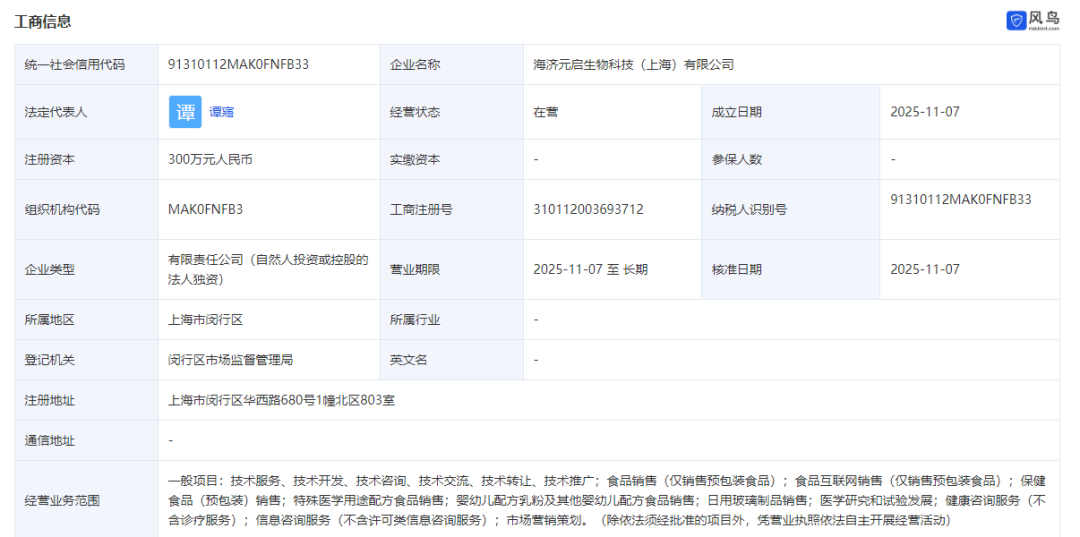Viewport: 1080px width, 537px height.
Task: Click the 300万元人民币 registered capital value
Action: point(210,159)
